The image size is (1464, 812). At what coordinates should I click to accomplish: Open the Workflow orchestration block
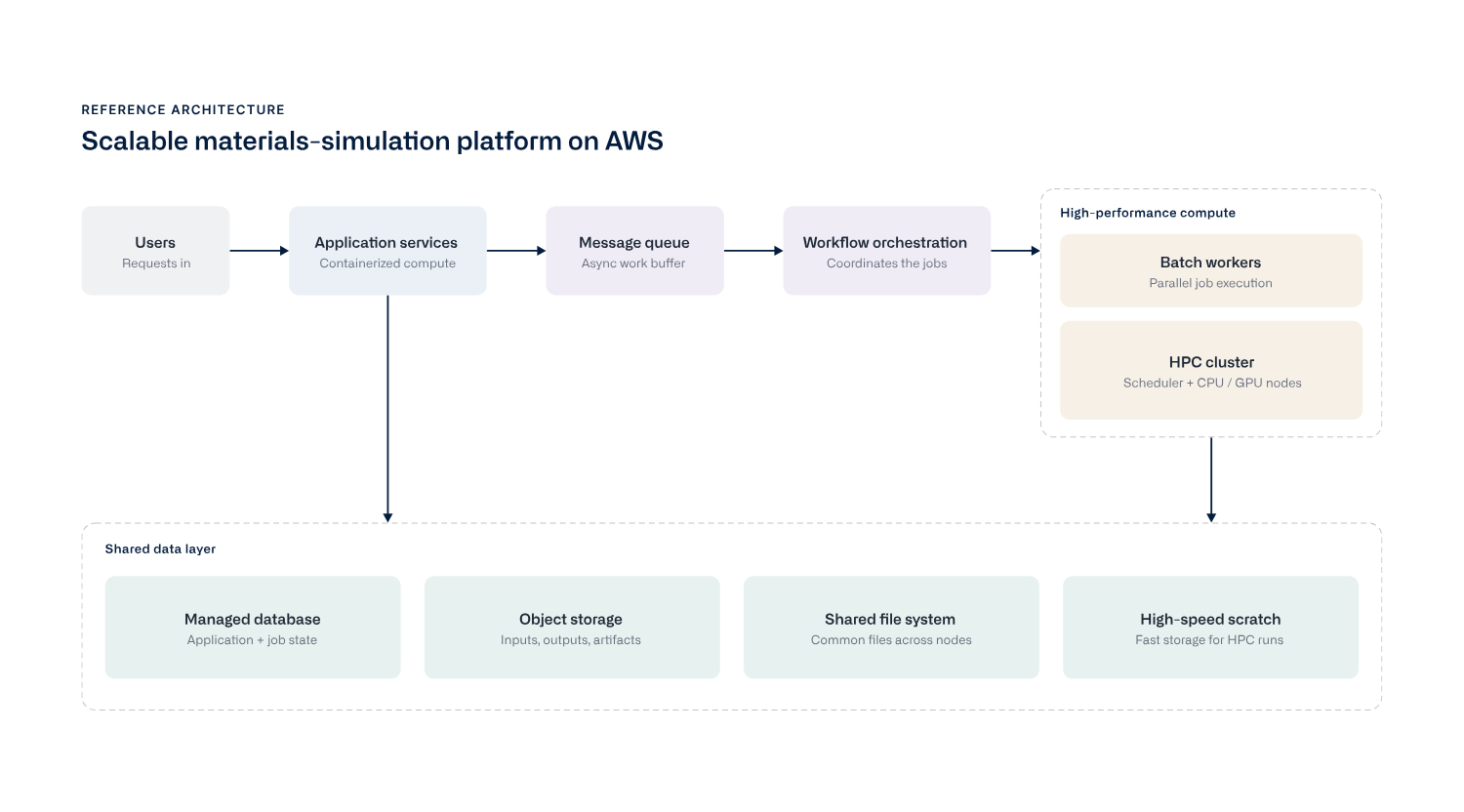(x=886, y=251)
